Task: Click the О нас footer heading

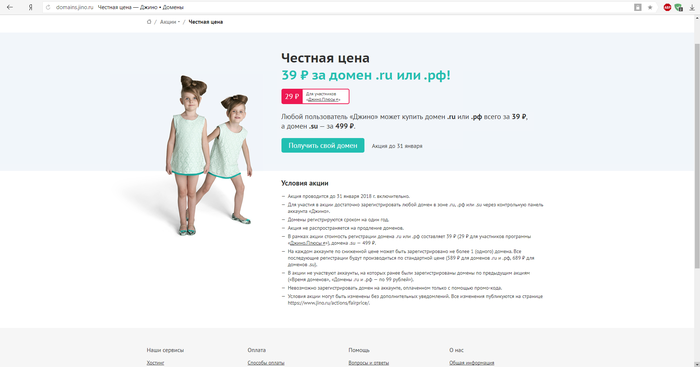Action: [456, 350]
